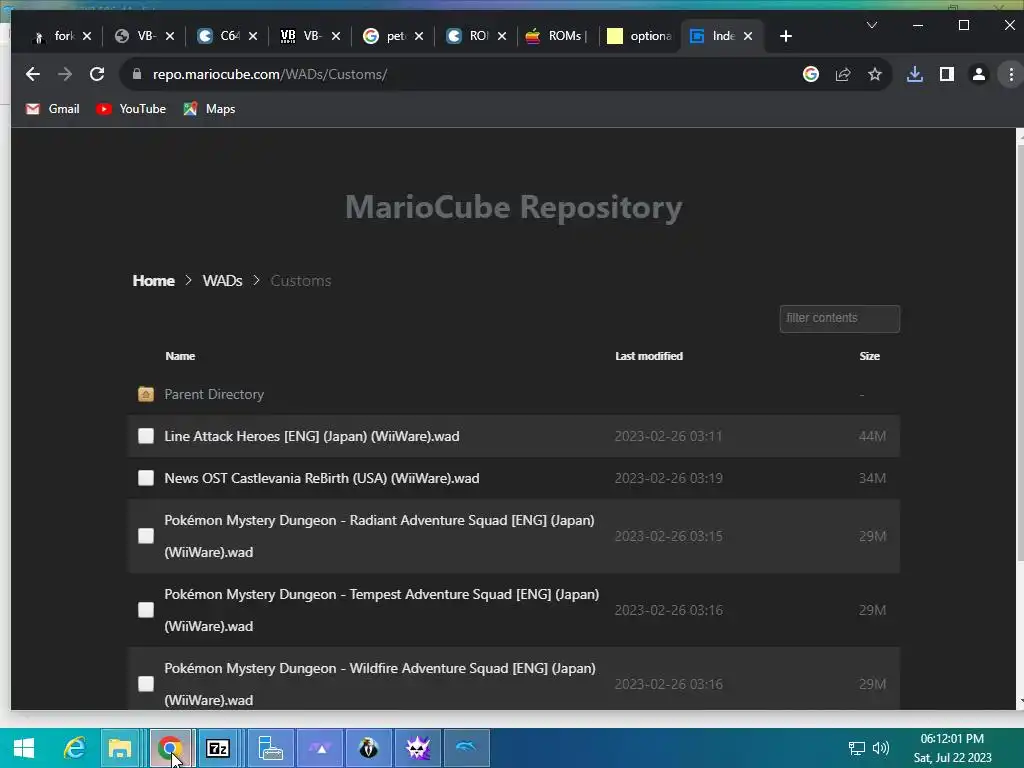View site information lock icon
1024x768 pixels.
click(136, 74)
